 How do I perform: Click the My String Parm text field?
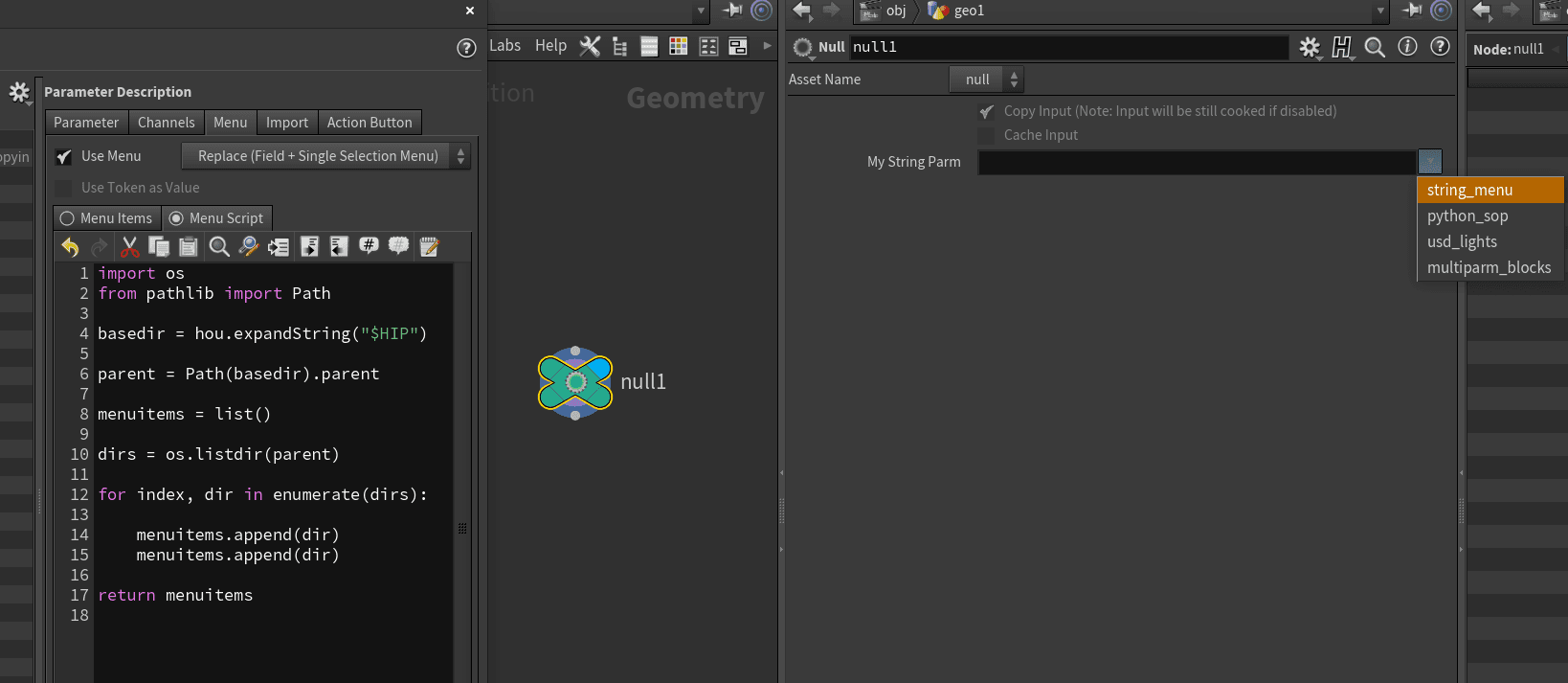point(1196,162)
